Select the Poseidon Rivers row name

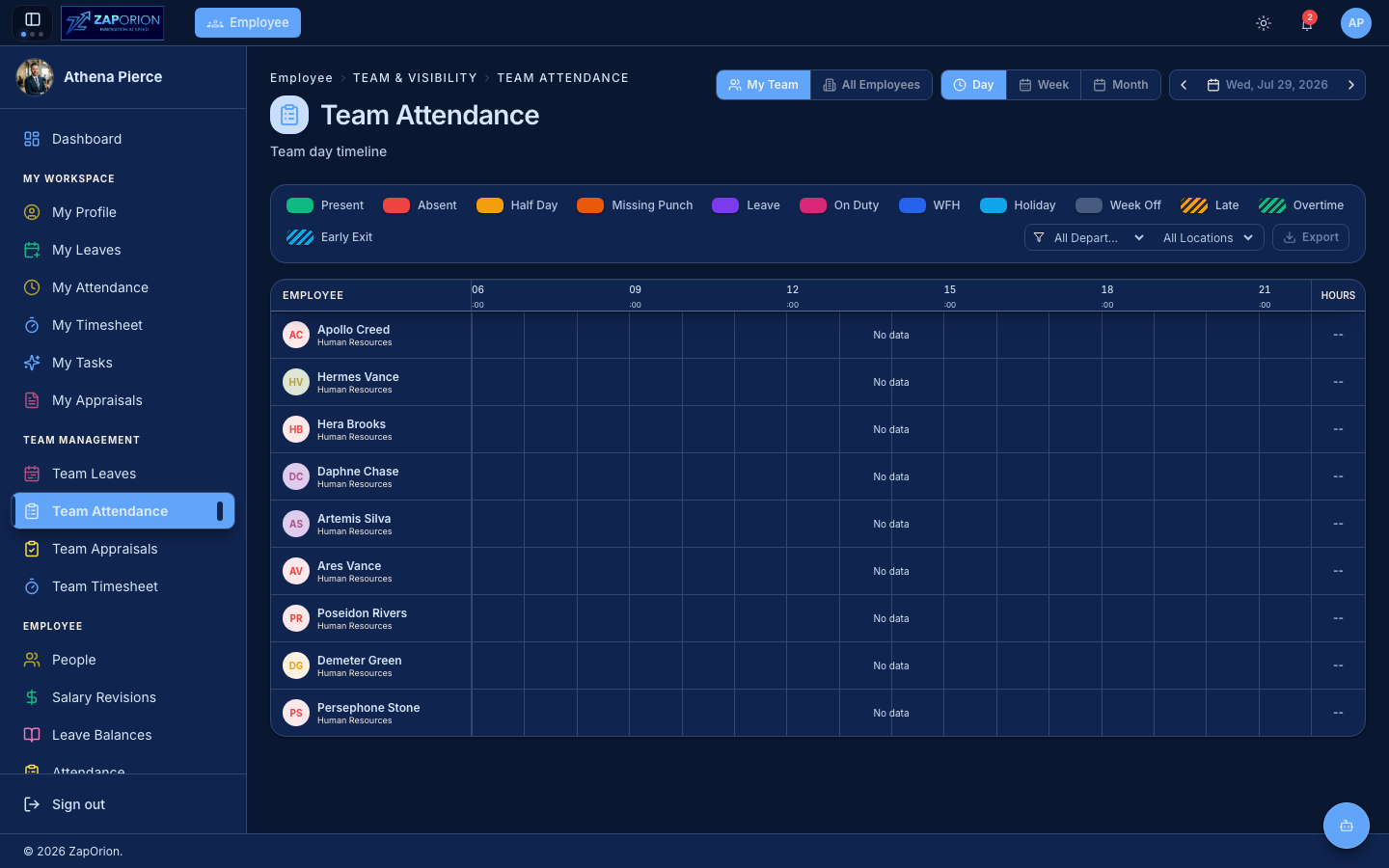[x=362, y=613]
